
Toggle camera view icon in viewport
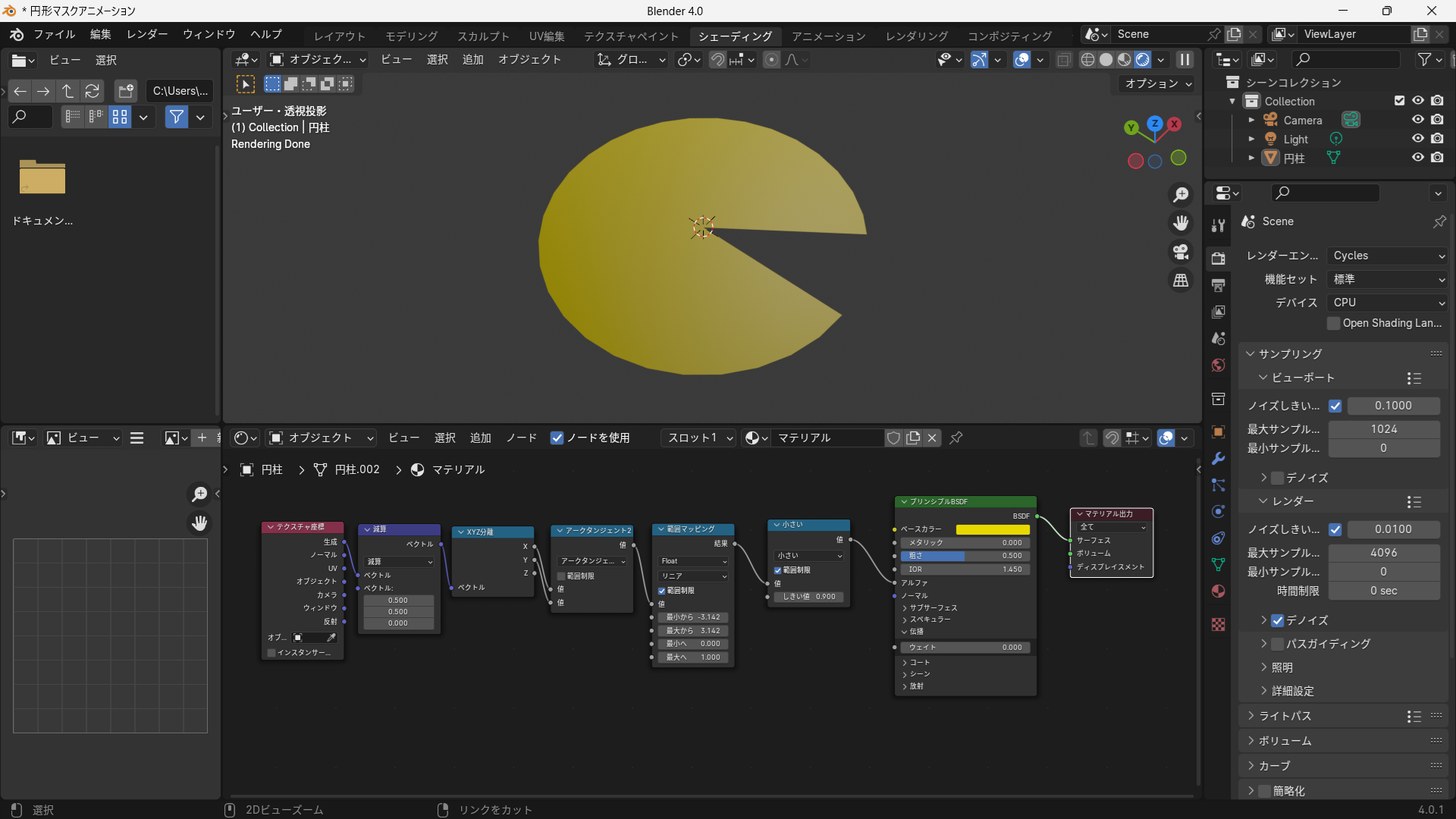1181,252
